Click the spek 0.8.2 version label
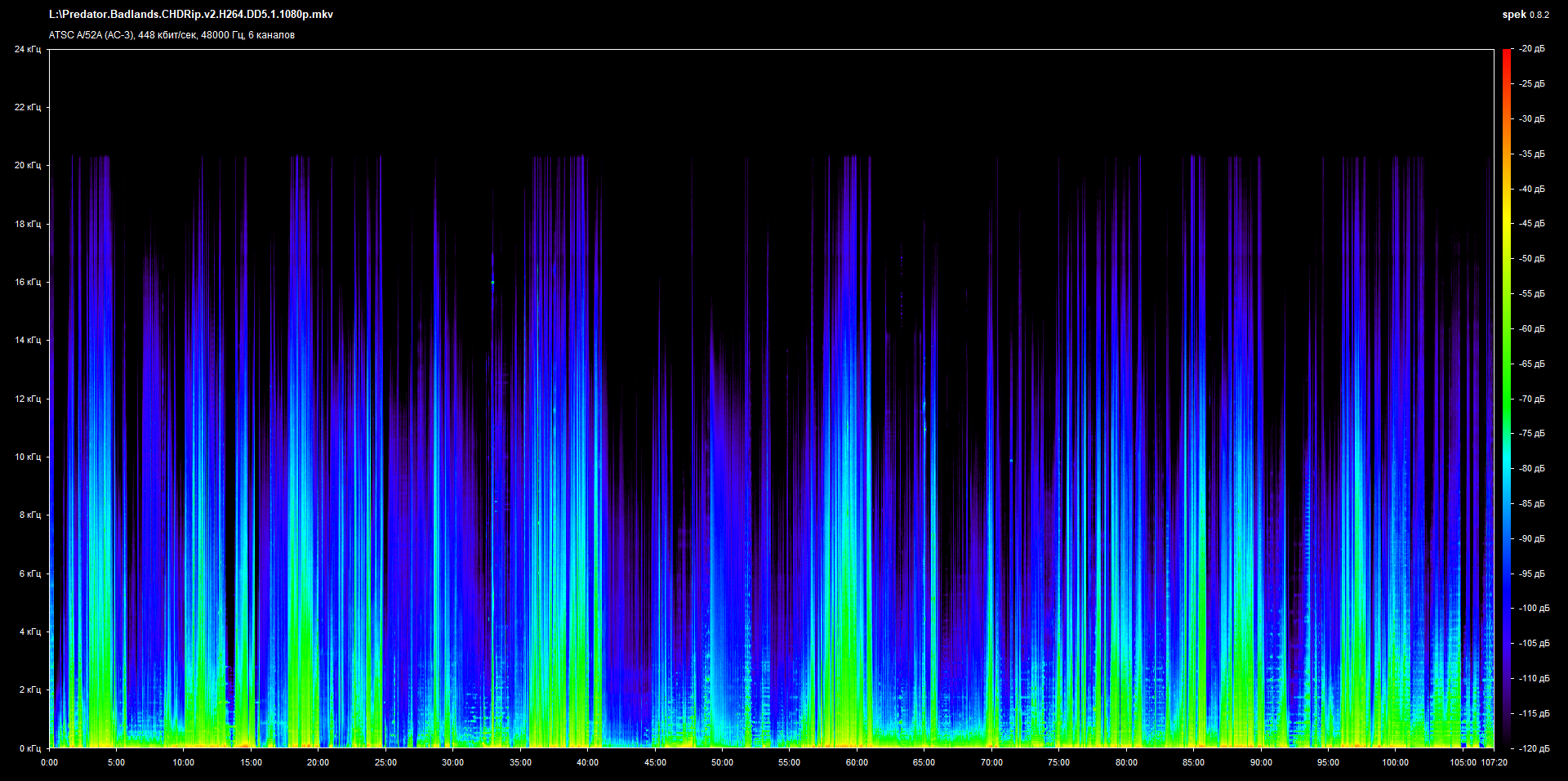The height and width of the screenshot is (781, 1568). [x=1525, y=15]
